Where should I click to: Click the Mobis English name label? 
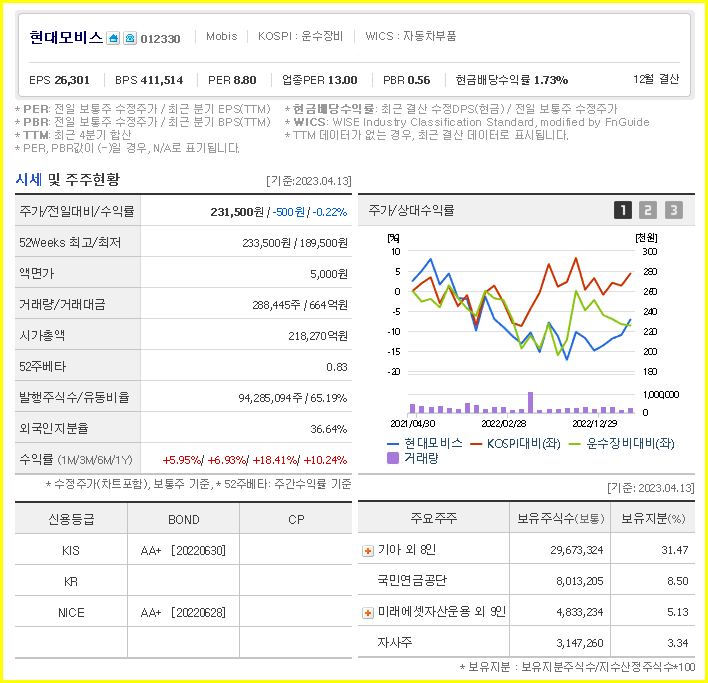coord(221,36)
